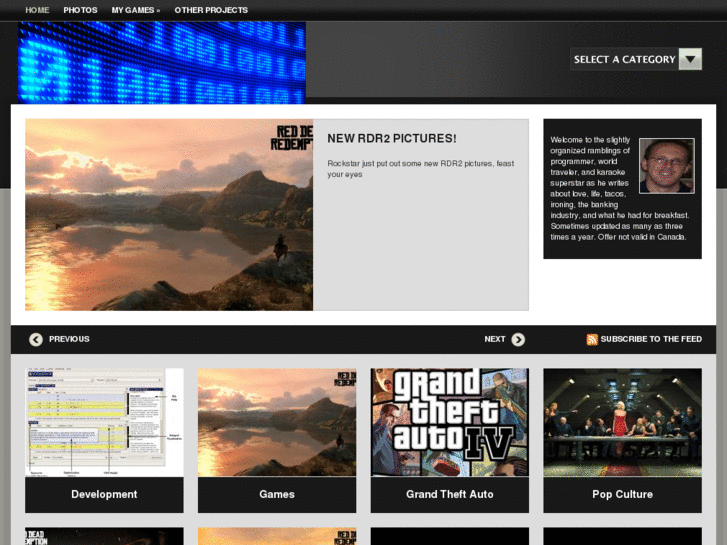Click the Development category label
Viewport: 727px width, 545px height.
[x=104, y=494]
